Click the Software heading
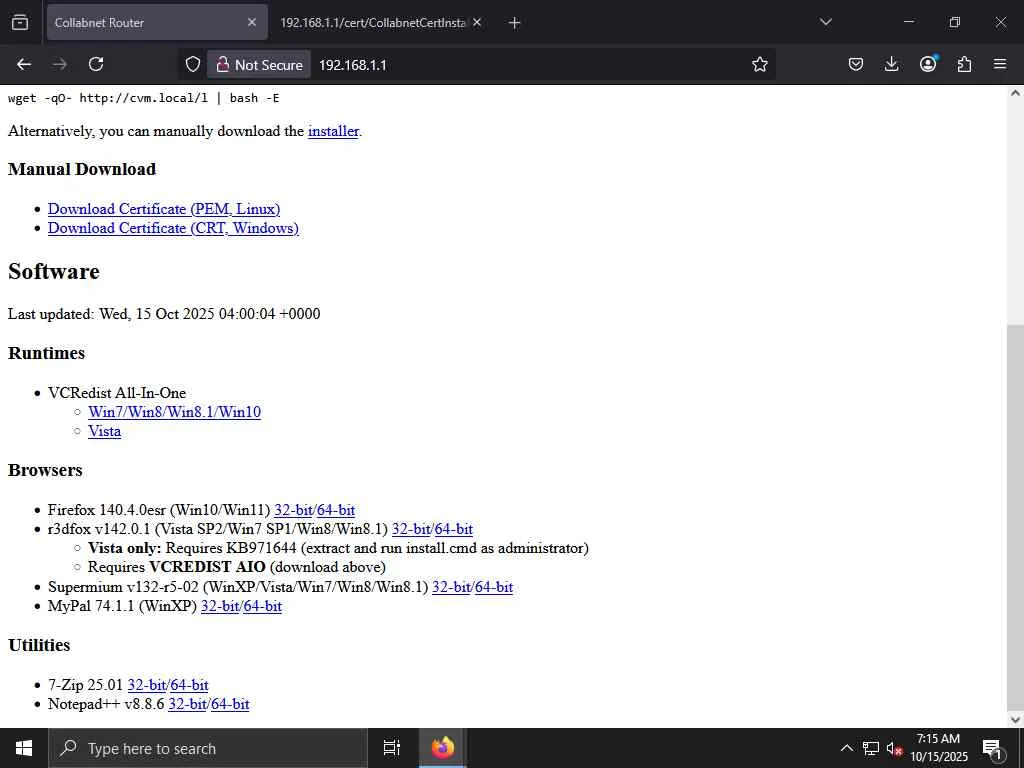Image resolution: width=1024 pixels, height=768 pixels. coord(54,272)
